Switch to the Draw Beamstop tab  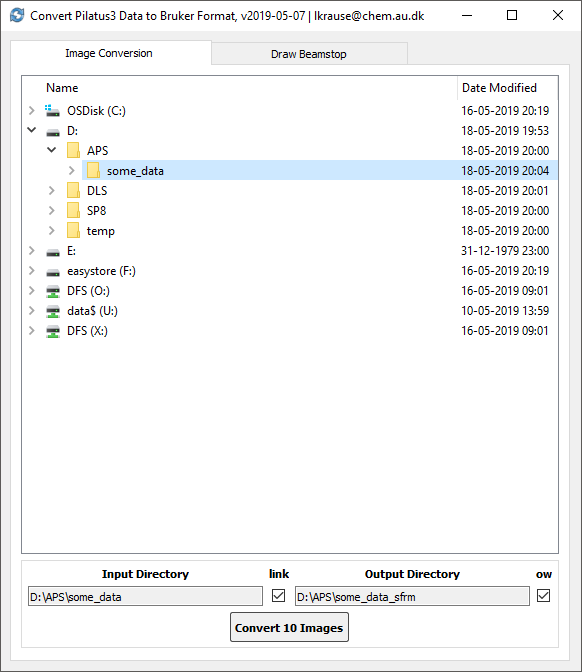point(309,54)
